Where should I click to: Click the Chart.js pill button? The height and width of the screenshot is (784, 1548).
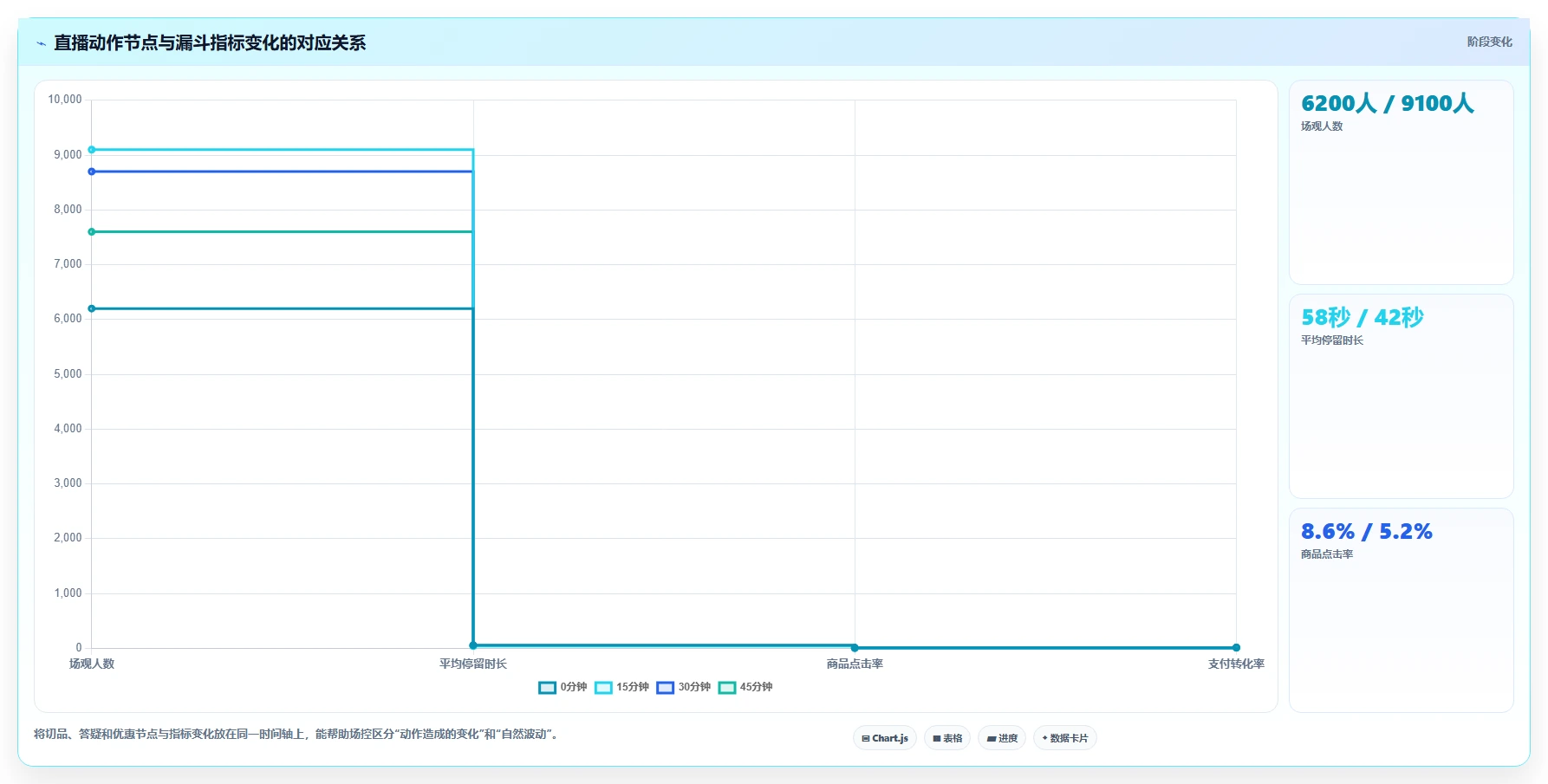(885, 738)
